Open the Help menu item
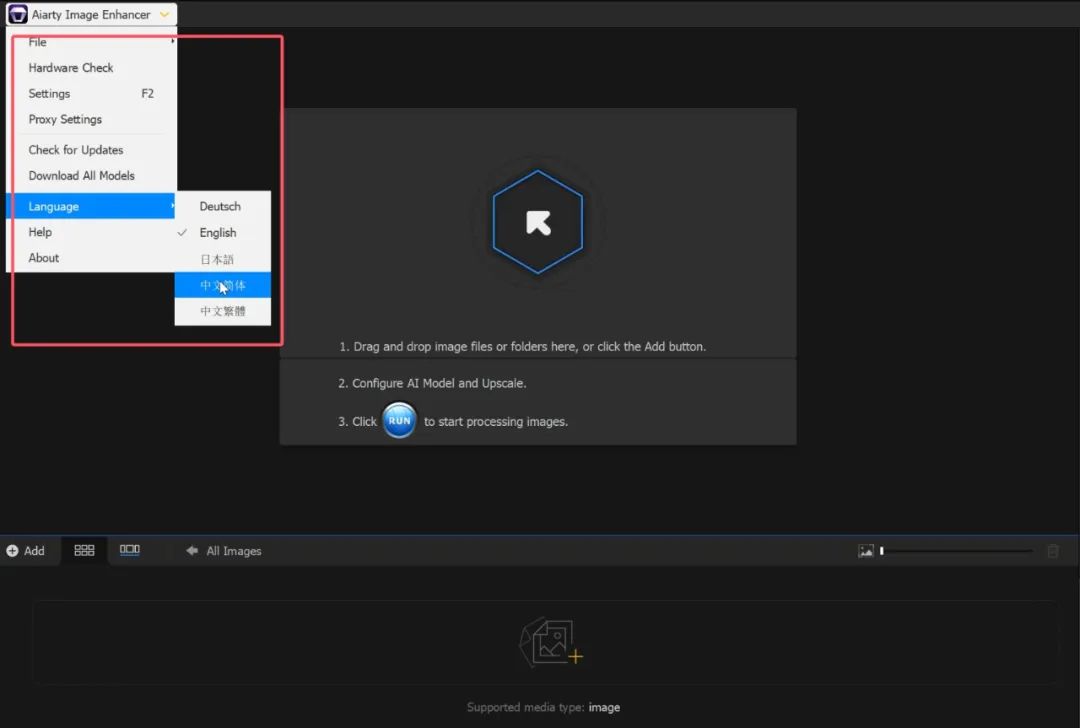The height and width of the screenshot is (728, 1080). 90,232
